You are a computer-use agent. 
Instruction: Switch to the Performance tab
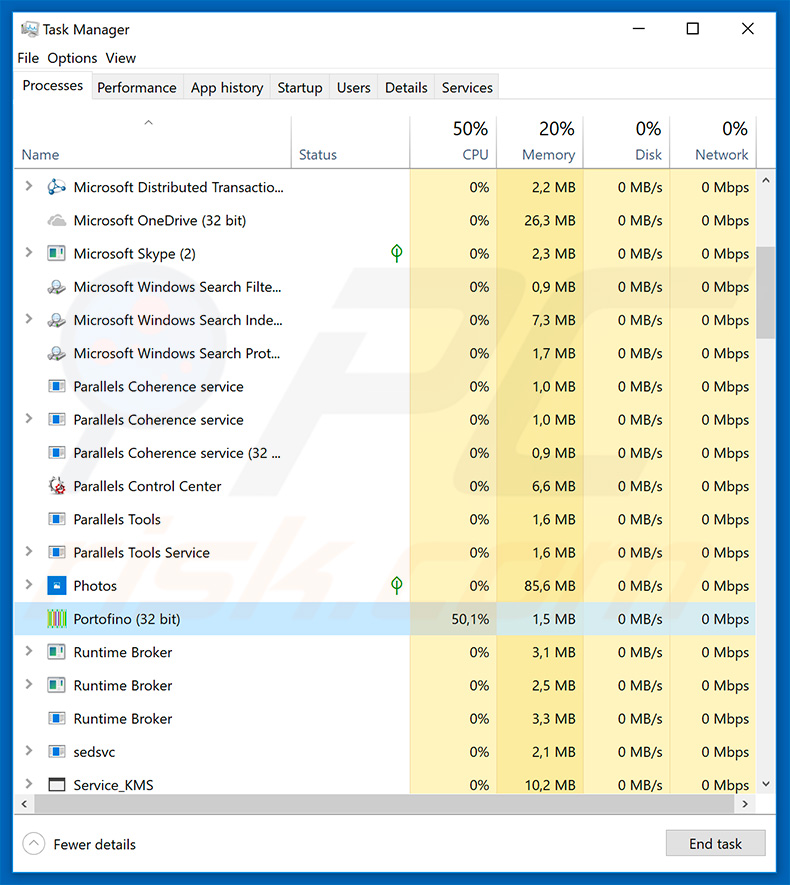tap(137, 87)
